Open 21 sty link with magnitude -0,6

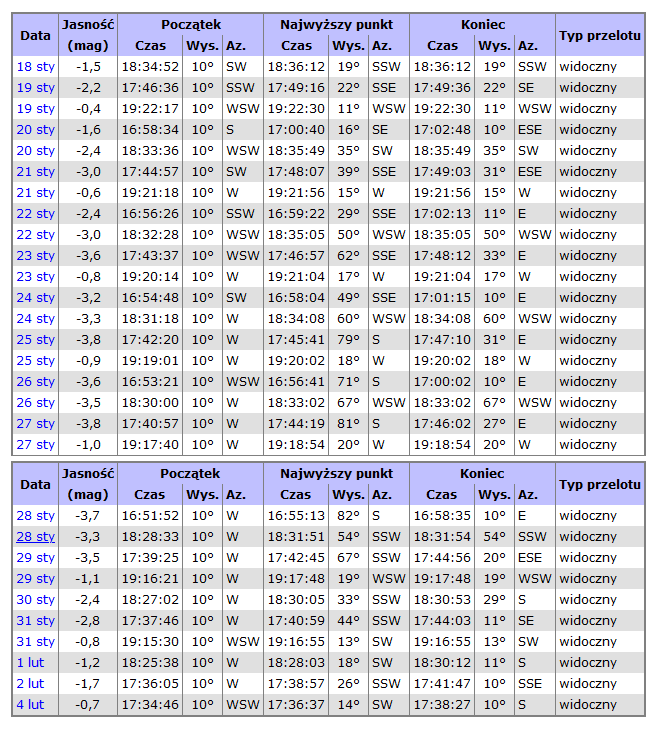[x=36, y=193]
